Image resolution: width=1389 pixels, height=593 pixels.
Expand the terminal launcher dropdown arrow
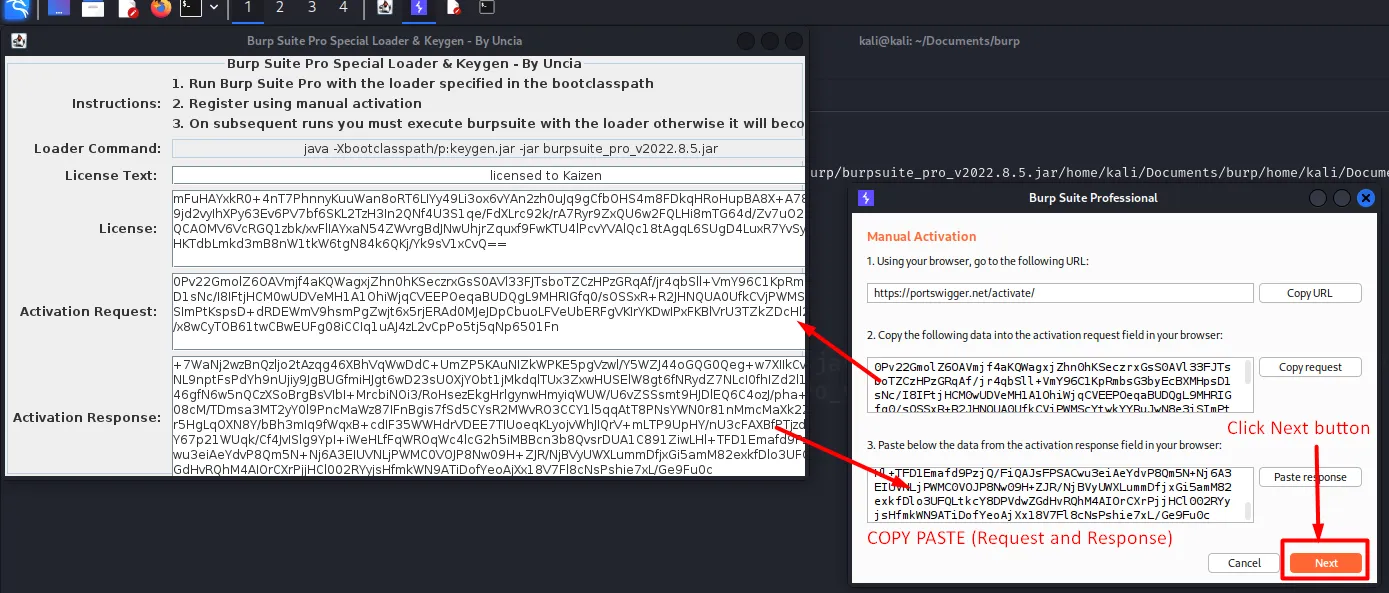(x=214, y=9)
